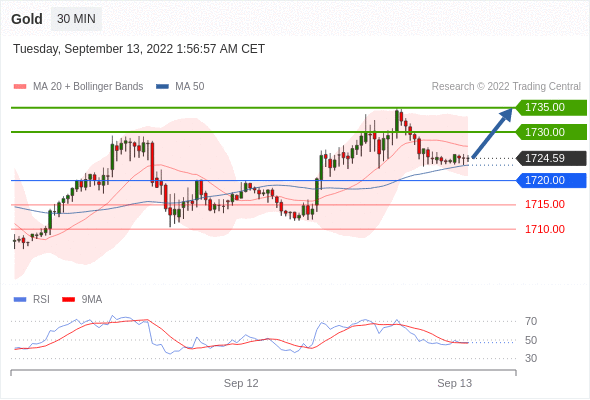The height and width of the screenshot is (400, 590).
Task: Click the RSI 70 level label
Action: 531,321
